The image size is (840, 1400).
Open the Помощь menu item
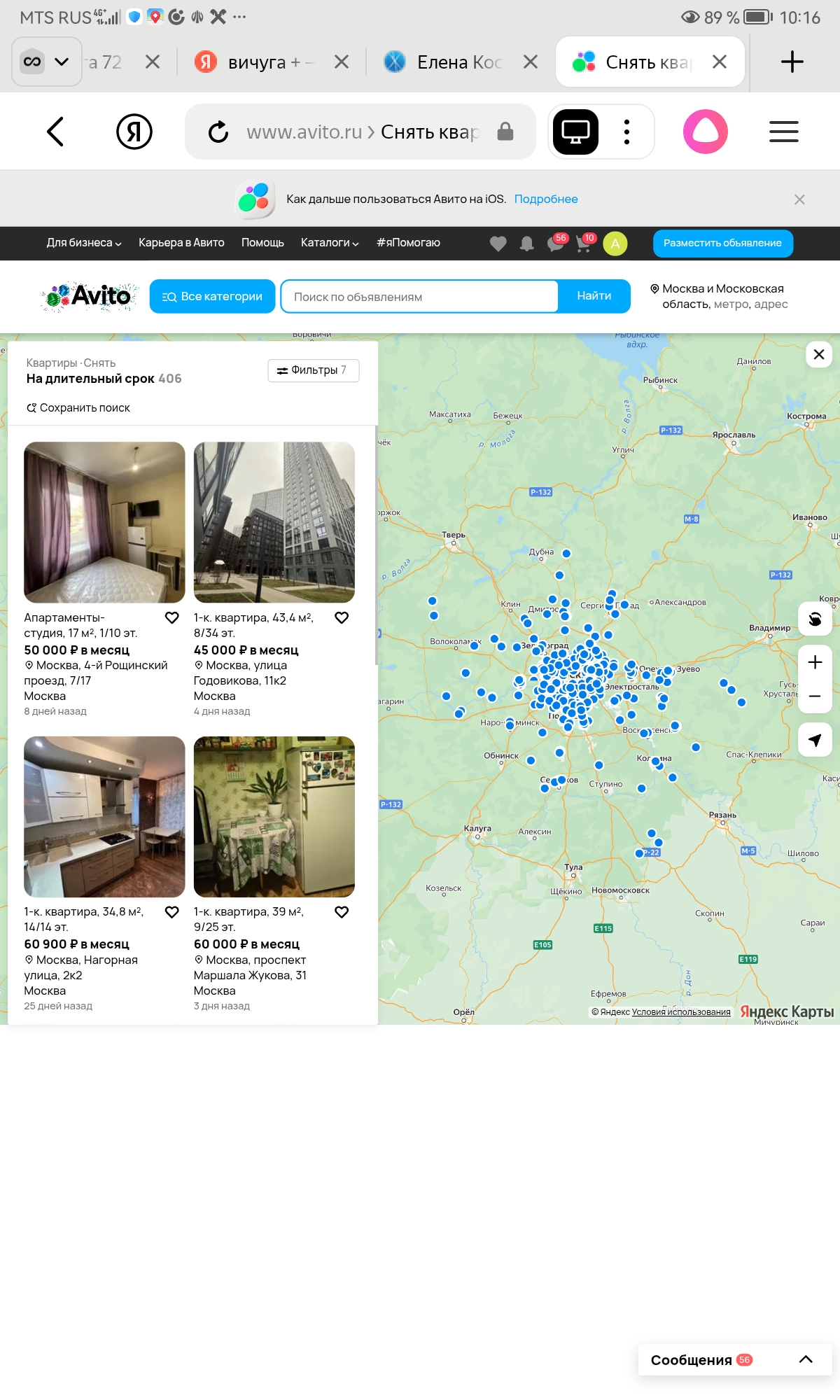click(x=262, y=243)
